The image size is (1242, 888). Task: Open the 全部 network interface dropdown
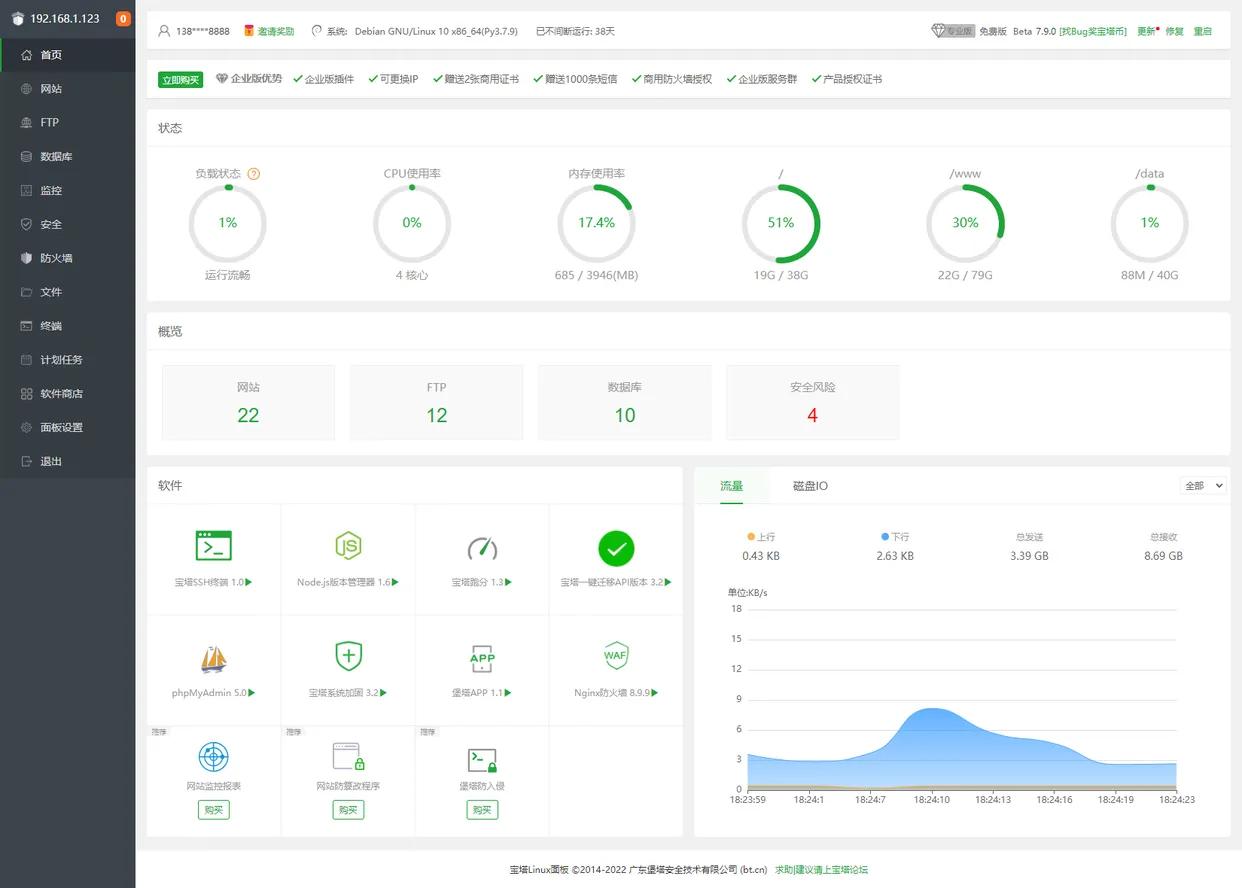(1203, 486)
